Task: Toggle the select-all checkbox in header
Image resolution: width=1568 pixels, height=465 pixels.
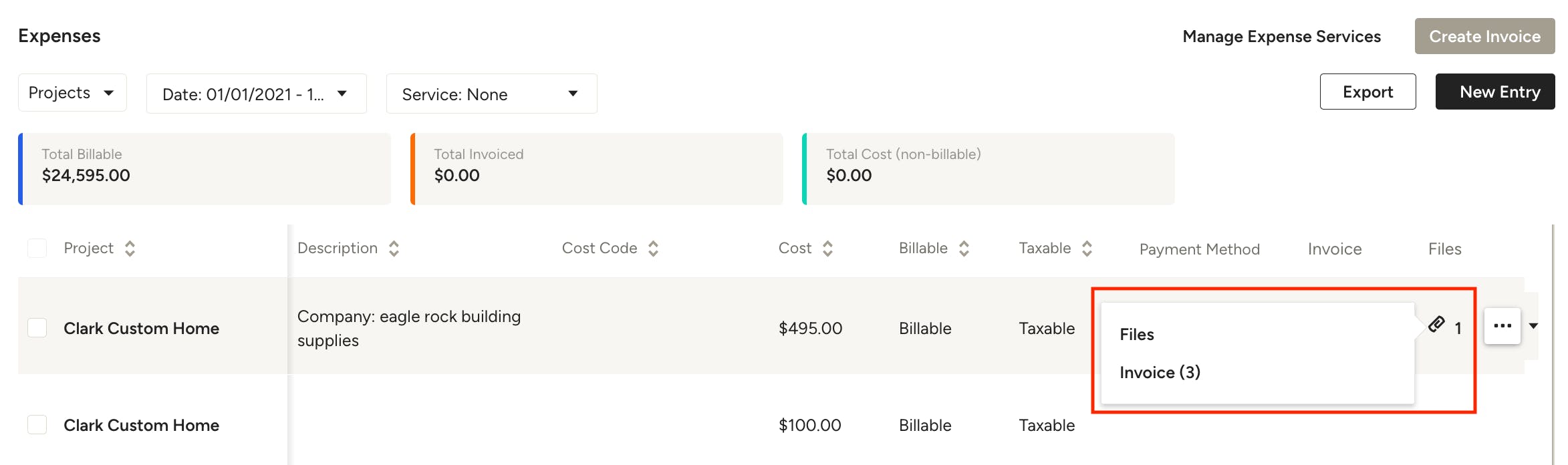Action: click(x=37, y=249)
